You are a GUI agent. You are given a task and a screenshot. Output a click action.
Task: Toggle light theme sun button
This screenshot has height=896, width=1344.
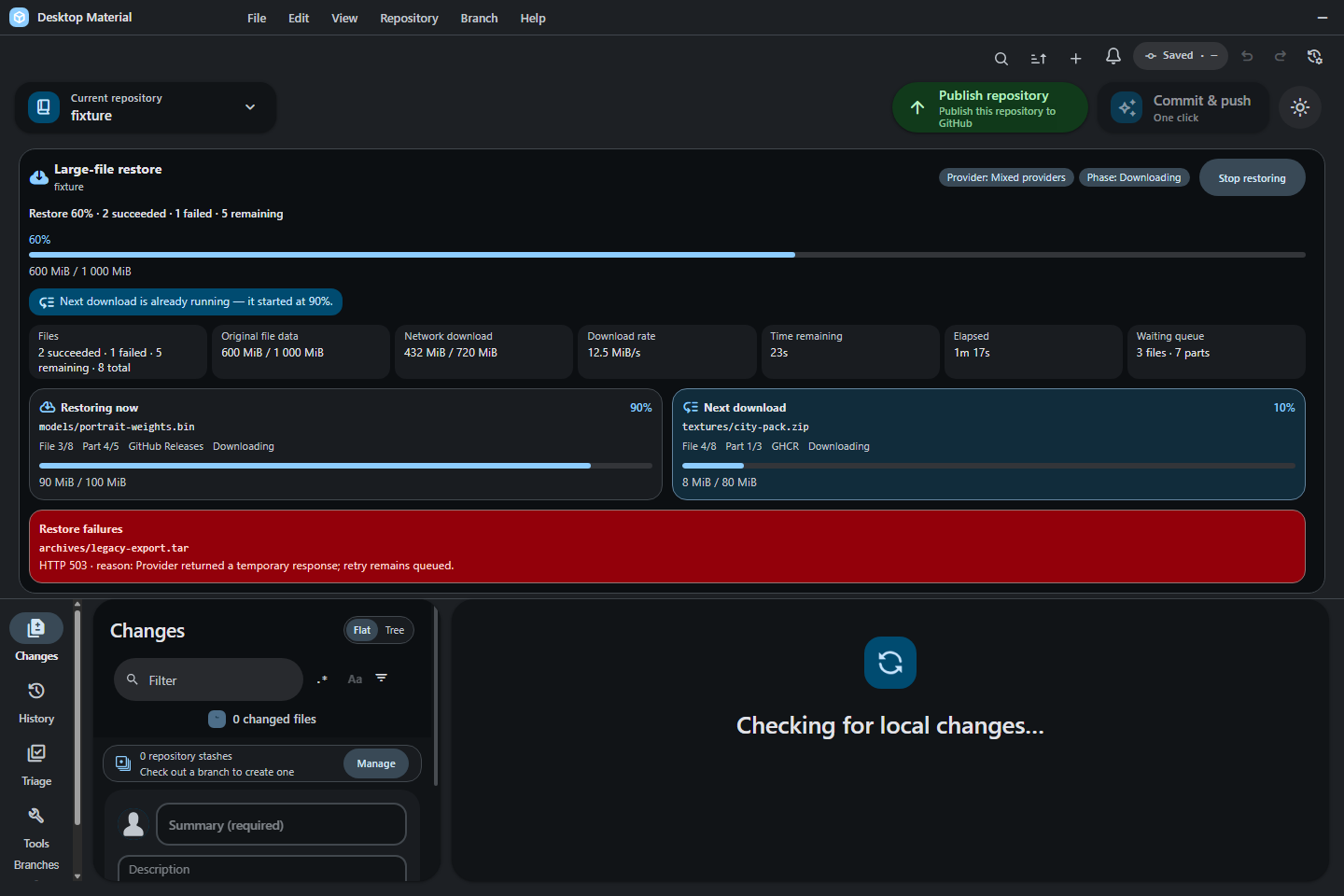[1300, 107]
